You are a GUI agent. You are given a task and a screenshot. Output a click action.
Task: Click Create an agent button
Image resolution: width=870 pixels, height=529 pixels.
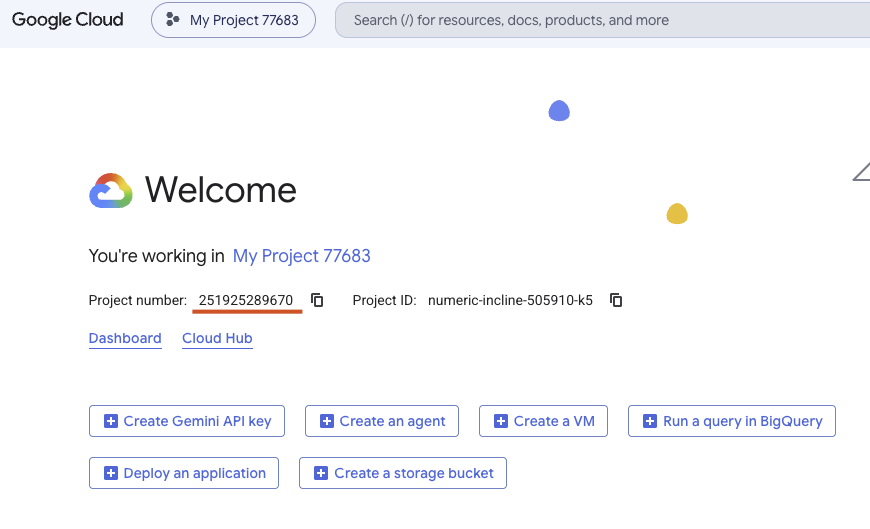click(382, 421)
